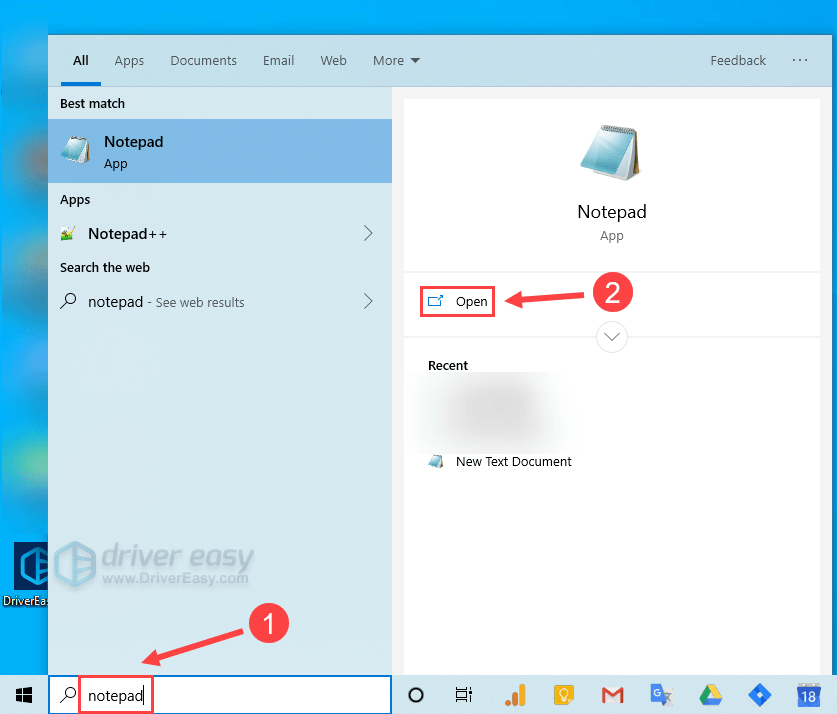Open Gmail from the taskbar
Viewport: 837px width, 714px height.
[612, 695]
